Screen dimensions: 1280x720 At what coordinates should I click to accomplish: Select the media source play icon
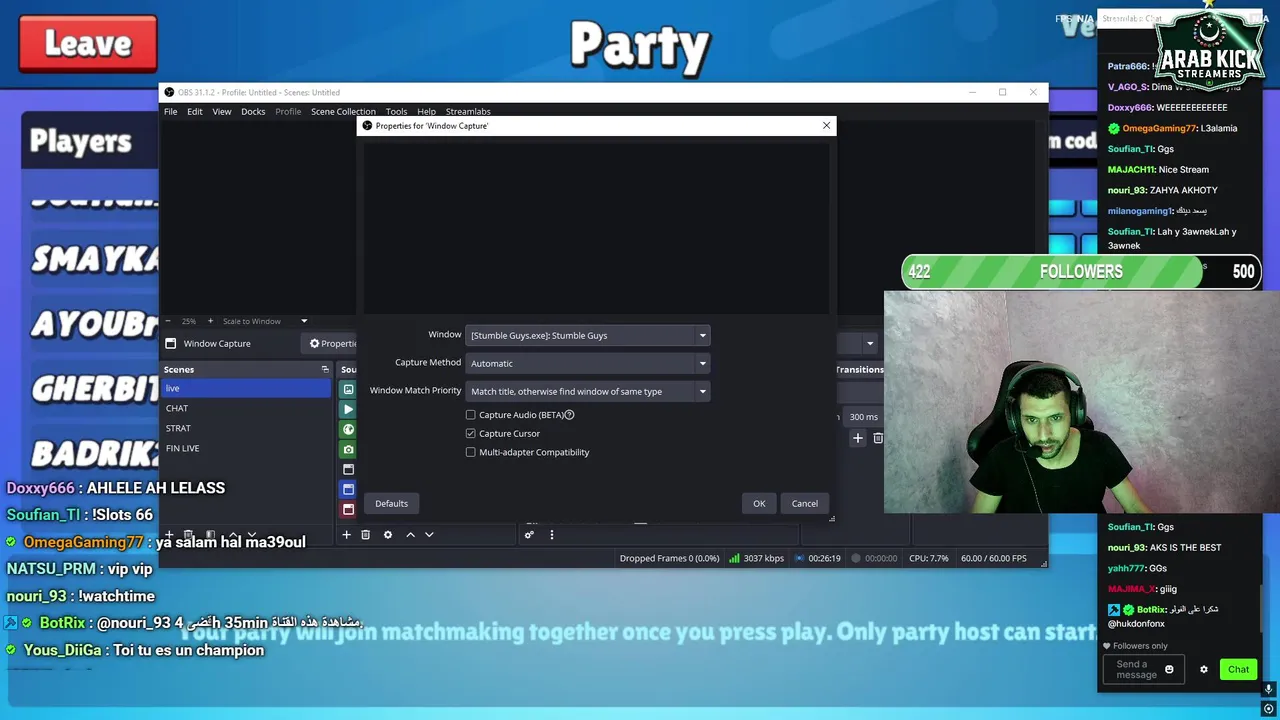(348, 409)
